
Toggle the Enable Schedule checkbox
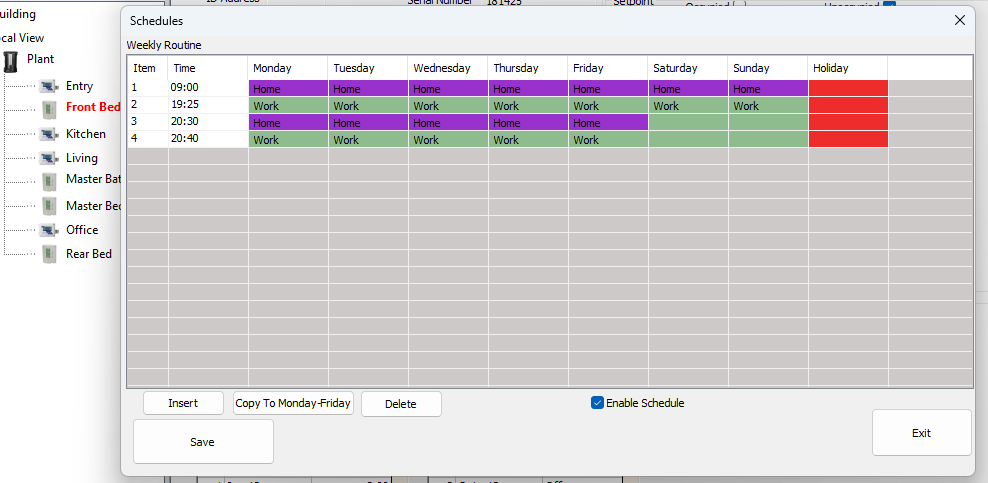pyautogui.click(x=597, y=403)
